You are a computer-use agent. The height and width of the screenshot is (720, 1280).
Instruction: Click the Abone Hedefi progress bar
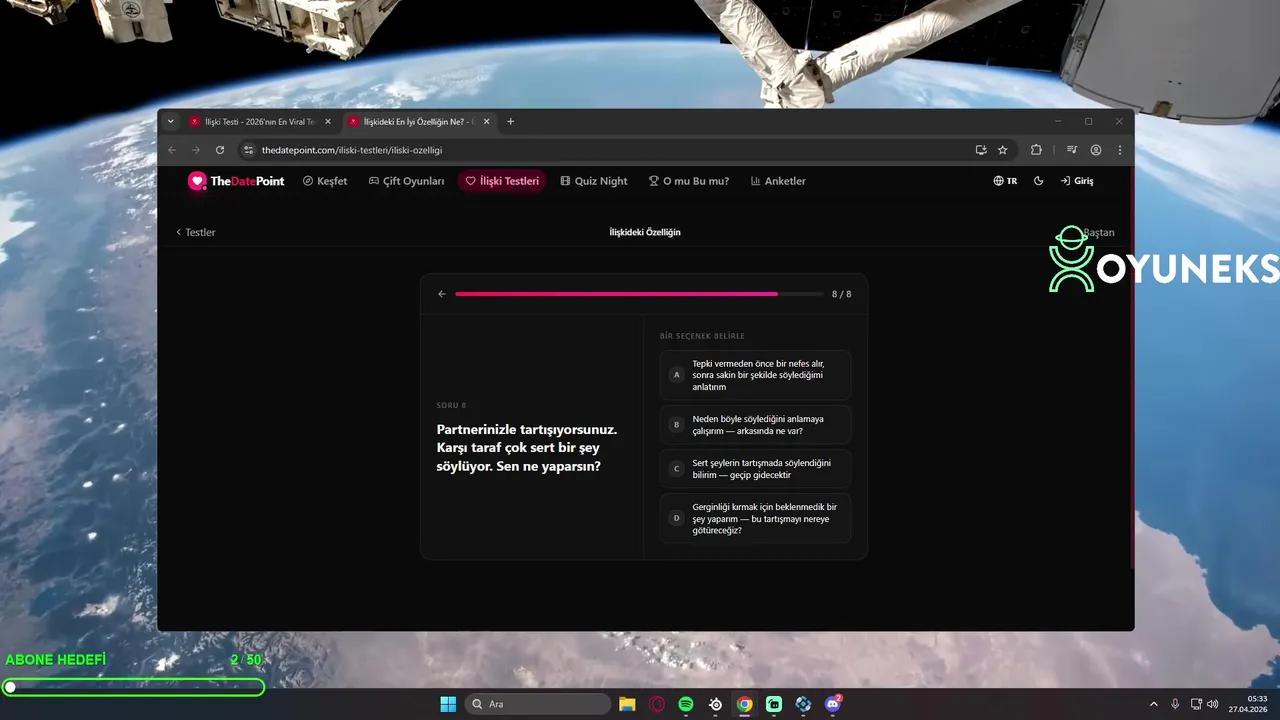(133, 687)
